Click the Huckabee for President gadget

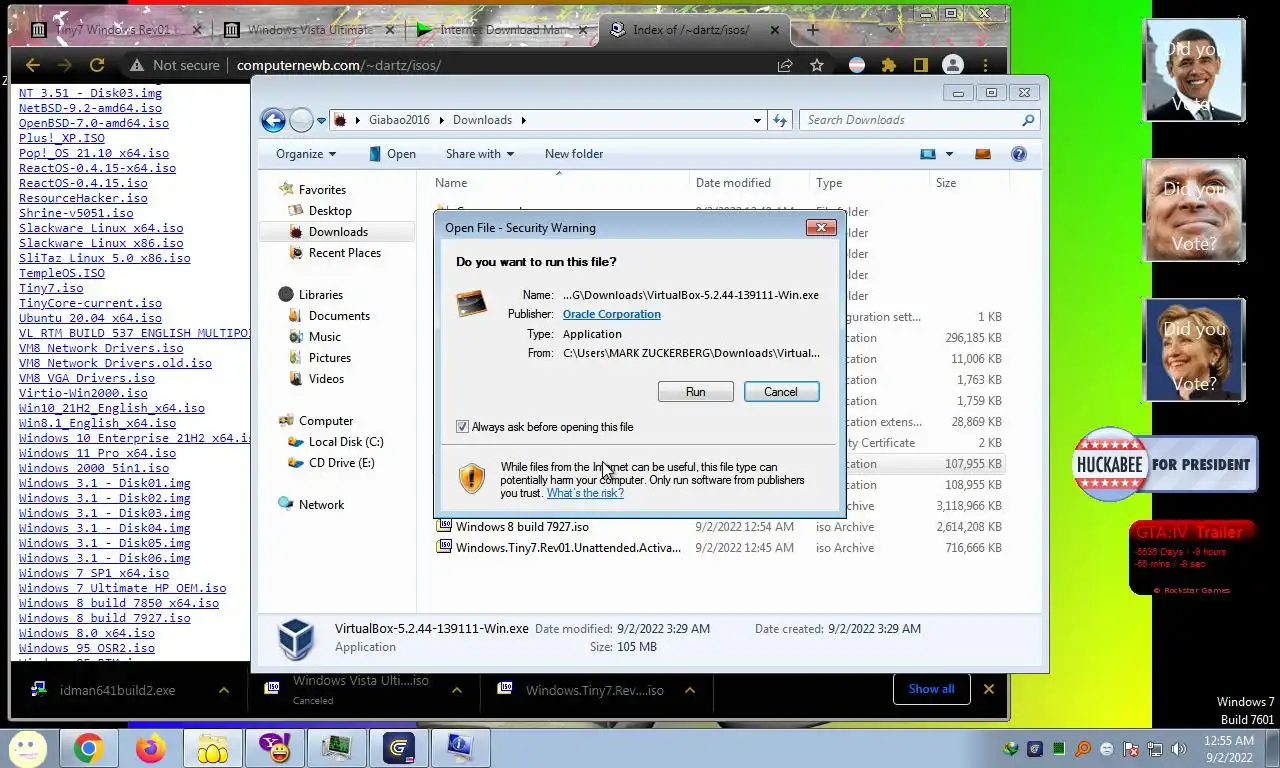pyautogui.click(x=1165, y=464)
